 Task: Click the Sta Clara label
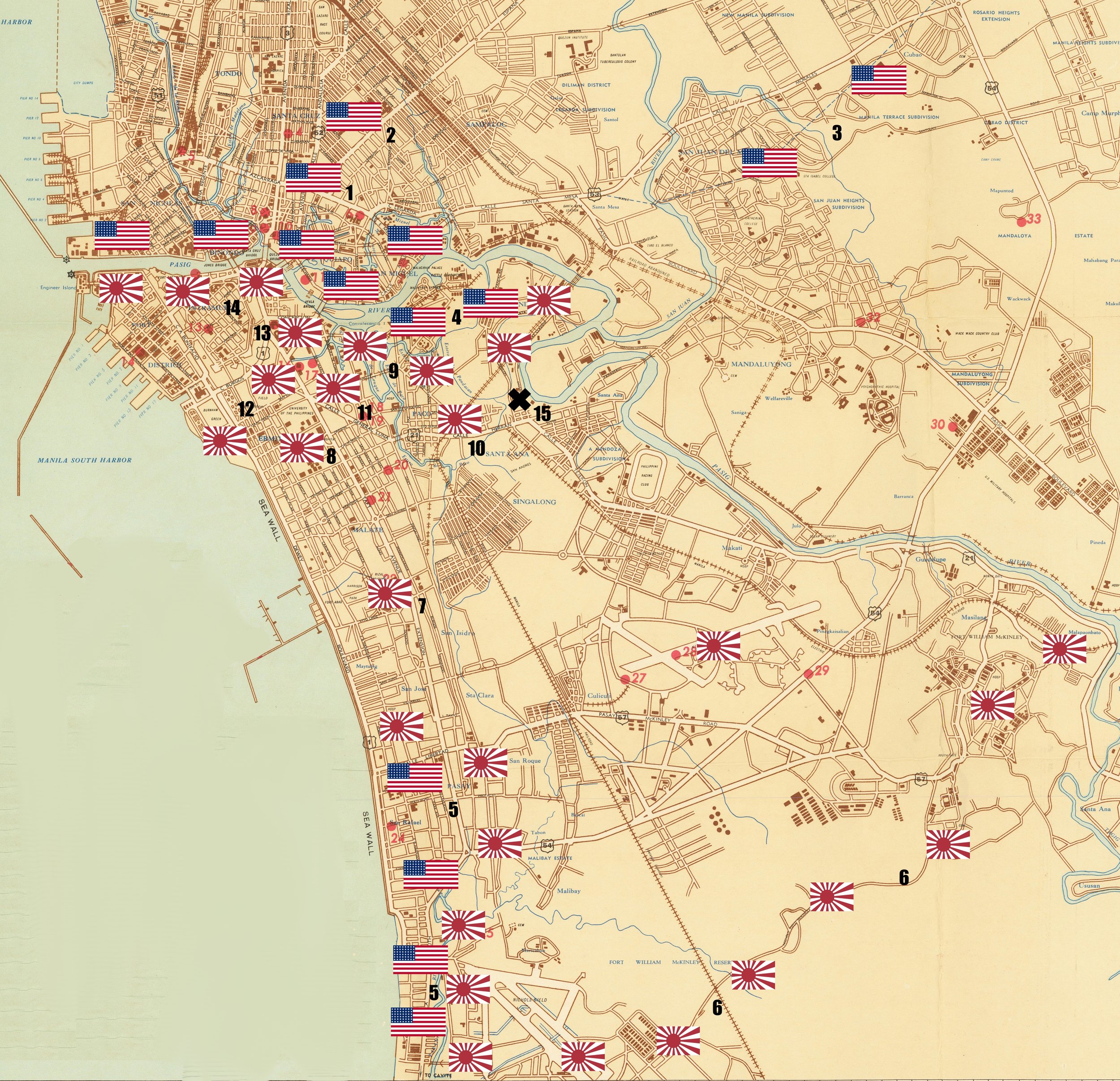(479, 695)
